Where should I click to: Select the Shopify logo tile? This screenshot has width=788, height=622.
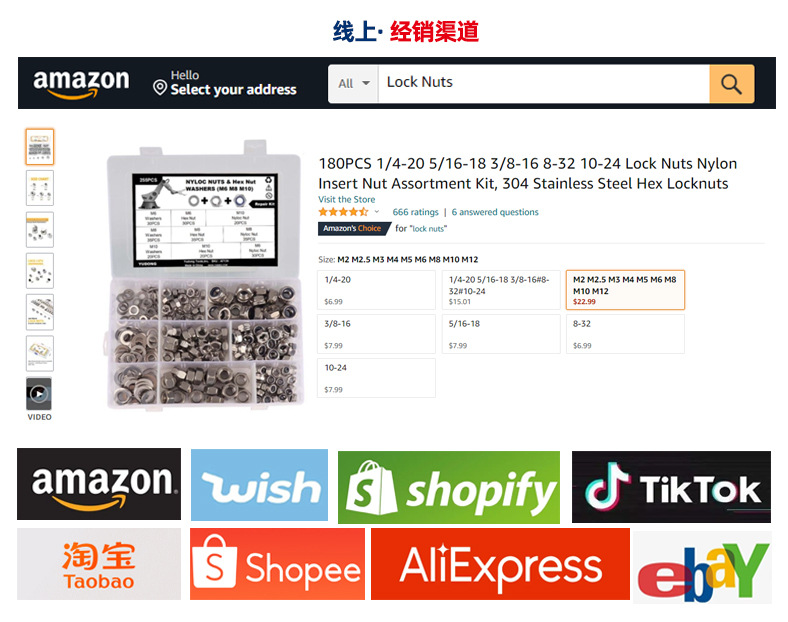tap(449, 487)
